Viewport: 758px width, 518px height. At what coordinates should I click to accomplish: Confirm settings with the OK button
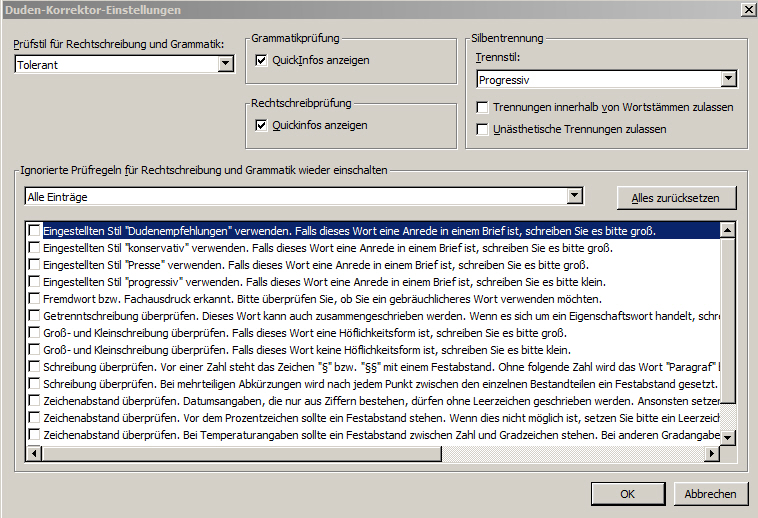627,494
